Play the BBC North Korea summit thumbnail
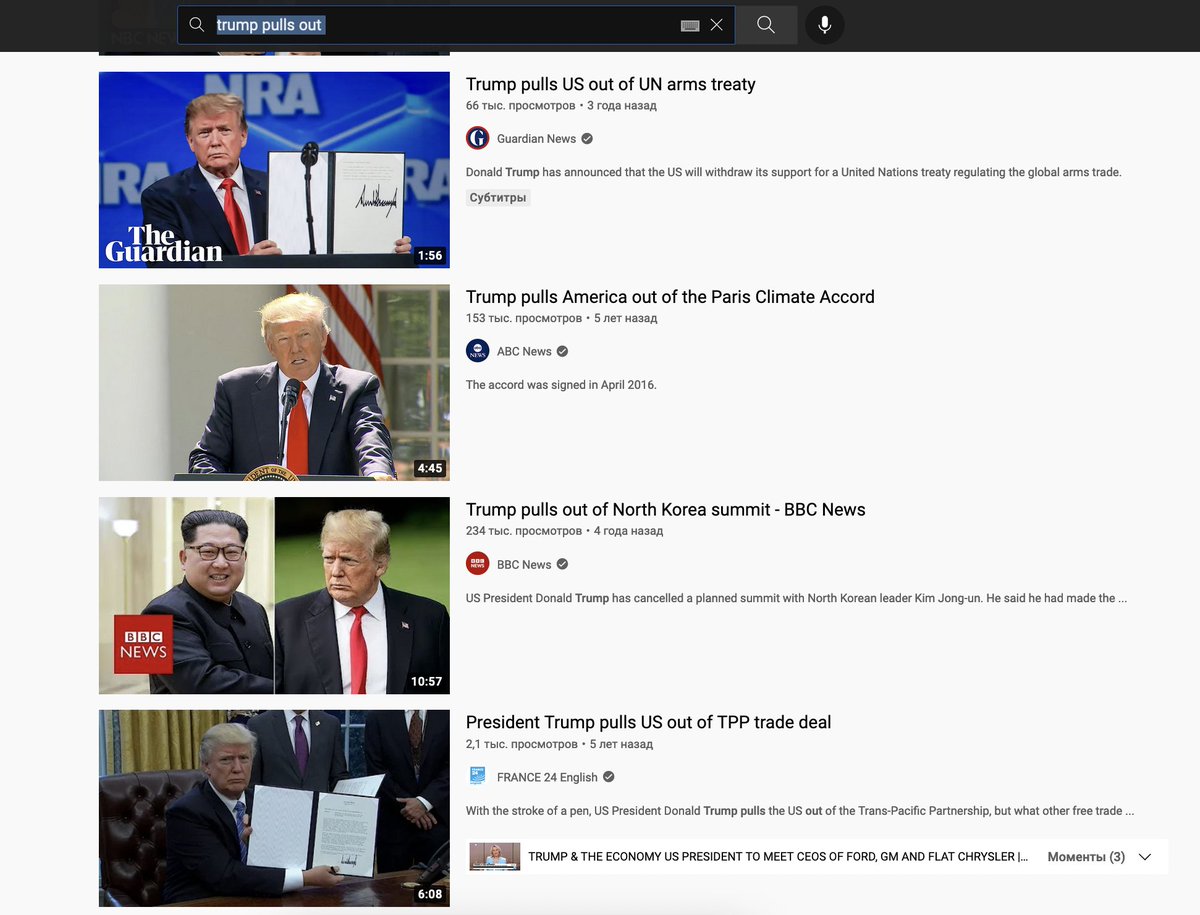This screenshot has width=1200, height=915. click(x=274, y=596)
